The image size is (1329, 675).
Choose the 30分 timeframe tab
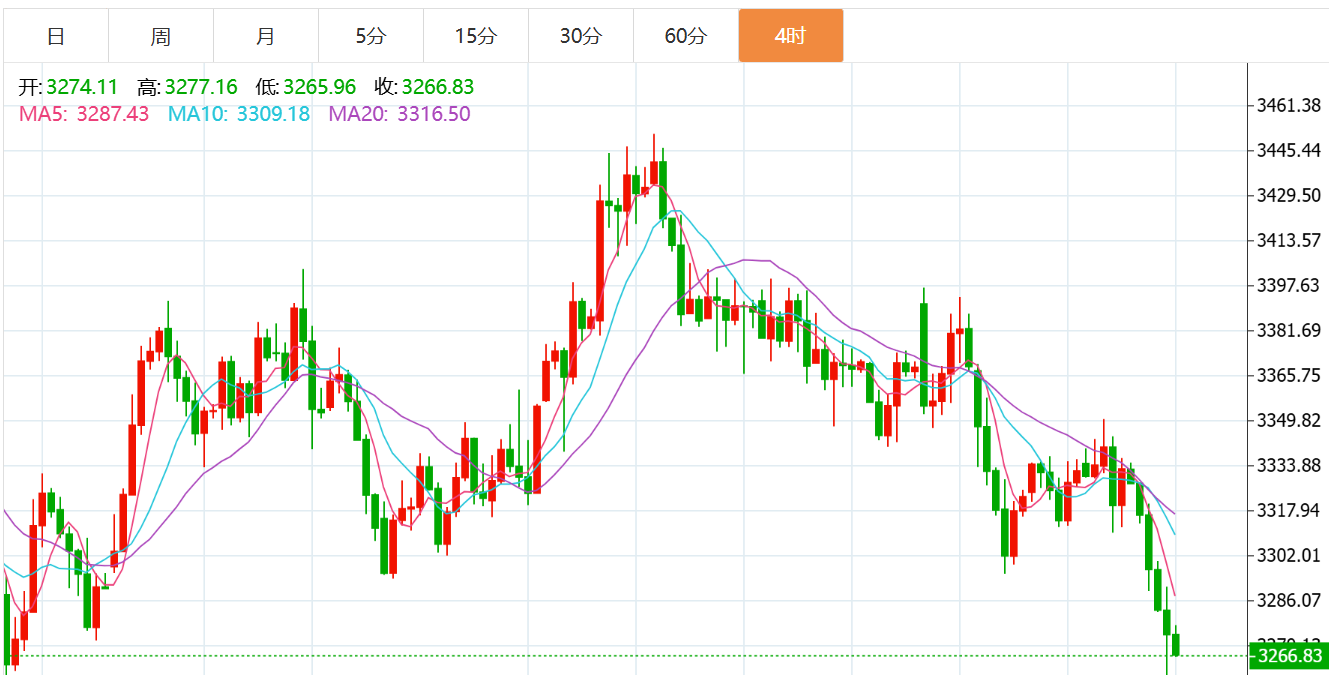coord(581,36)
